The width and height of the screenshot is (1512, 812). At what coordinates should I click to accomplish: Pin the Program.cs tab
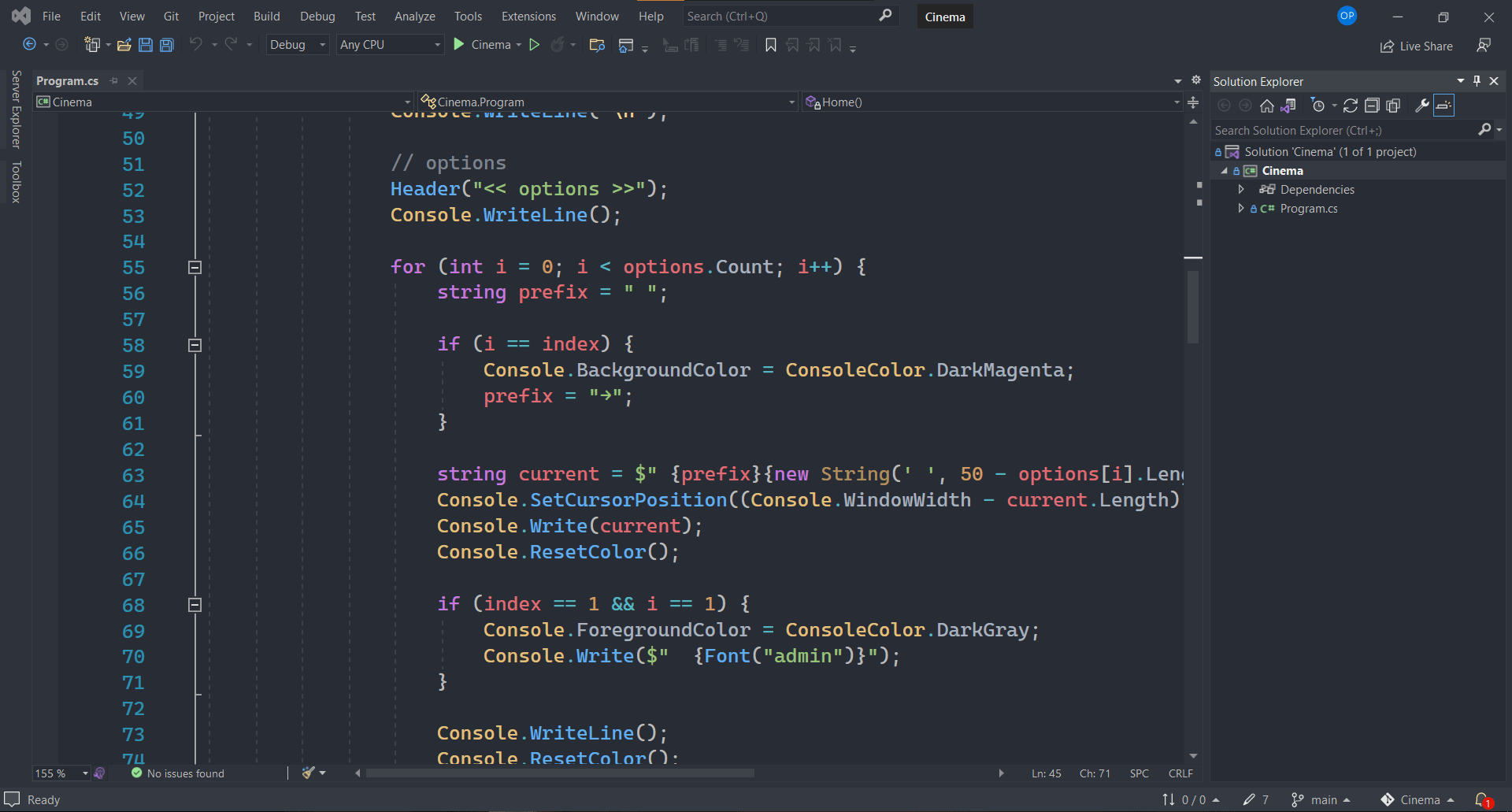pyautogui.click(x=114, y=81)
